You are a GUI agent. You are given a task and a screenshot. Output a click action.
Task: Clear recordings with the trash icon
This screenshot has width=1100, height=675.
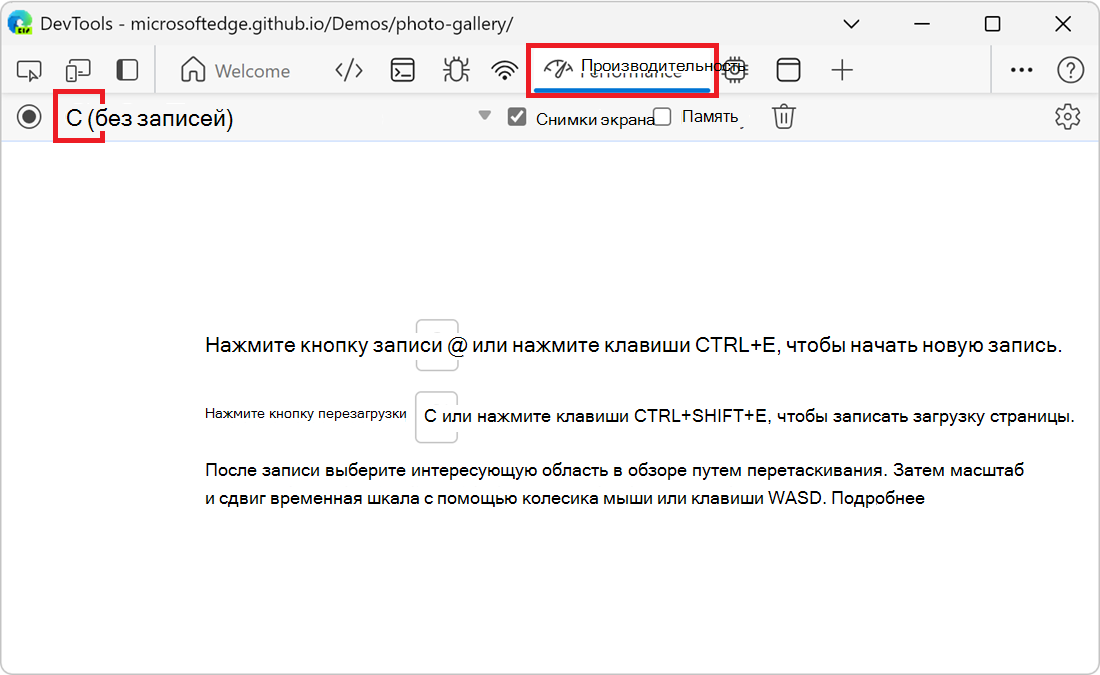(x=783, y=116)
